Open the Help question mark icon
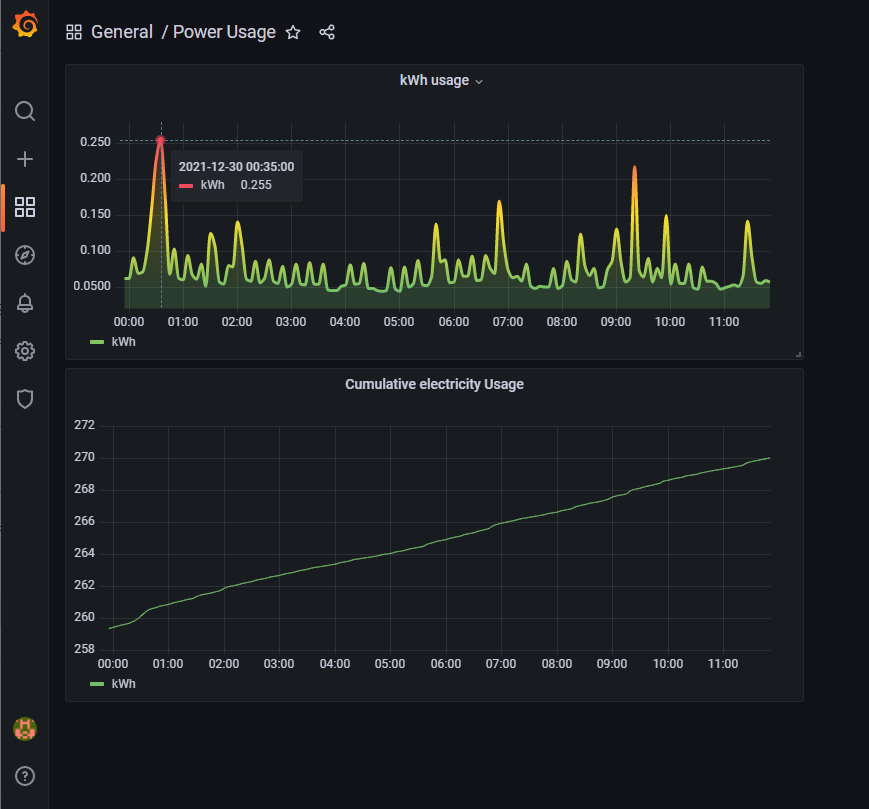Screen dimensions: 869x809 [25, 776]
